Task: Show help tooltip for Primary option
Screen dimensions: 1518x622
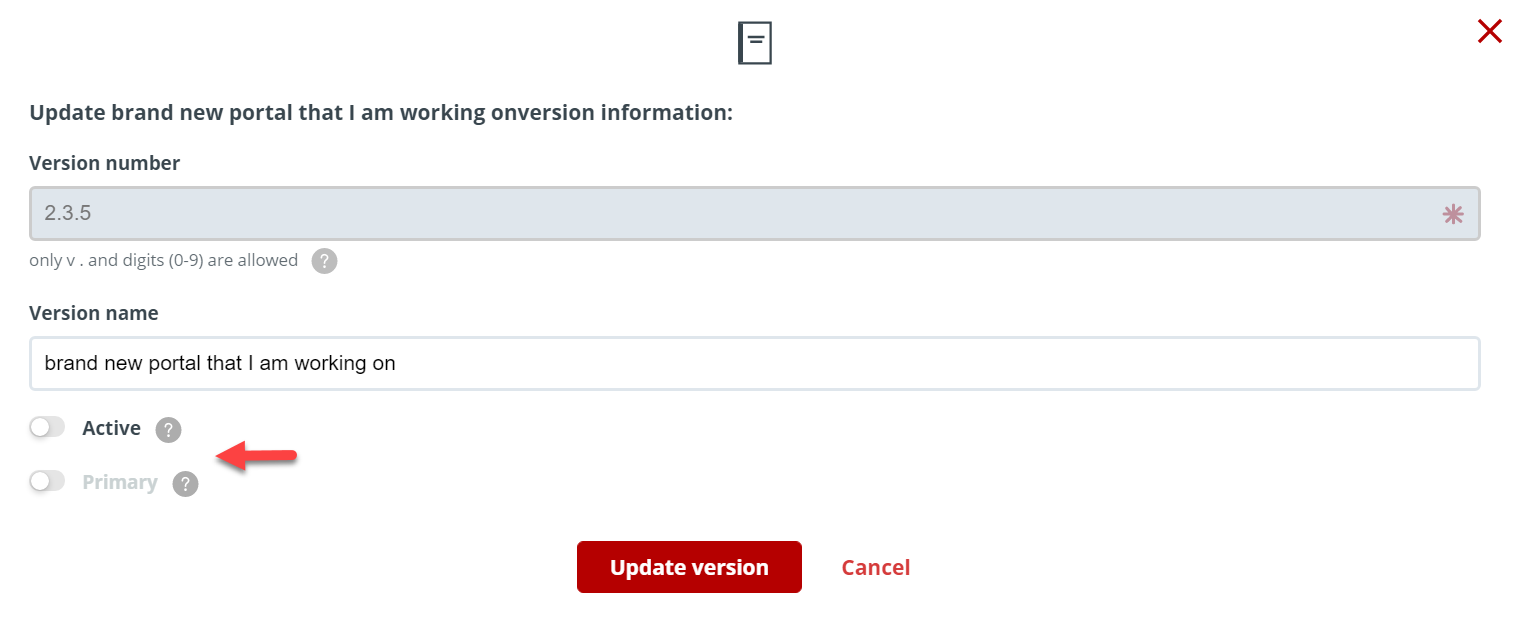Action: [185, 484]
